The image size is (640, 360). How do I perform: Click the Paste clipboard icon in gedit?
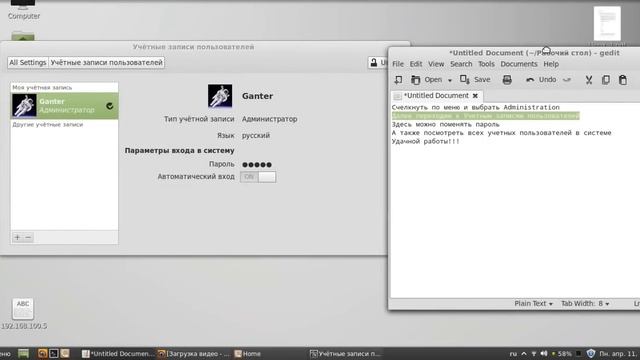point(623,80)
